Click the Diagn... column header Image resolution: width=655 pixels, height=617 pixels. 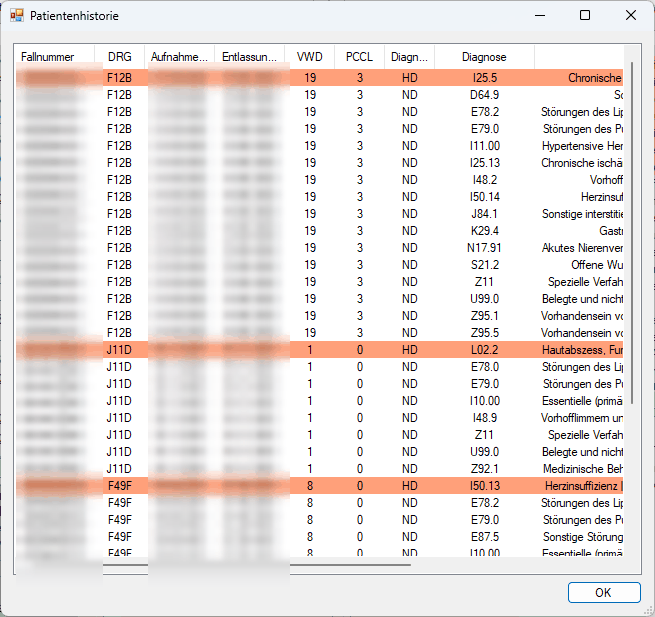[x=409, y=57]
